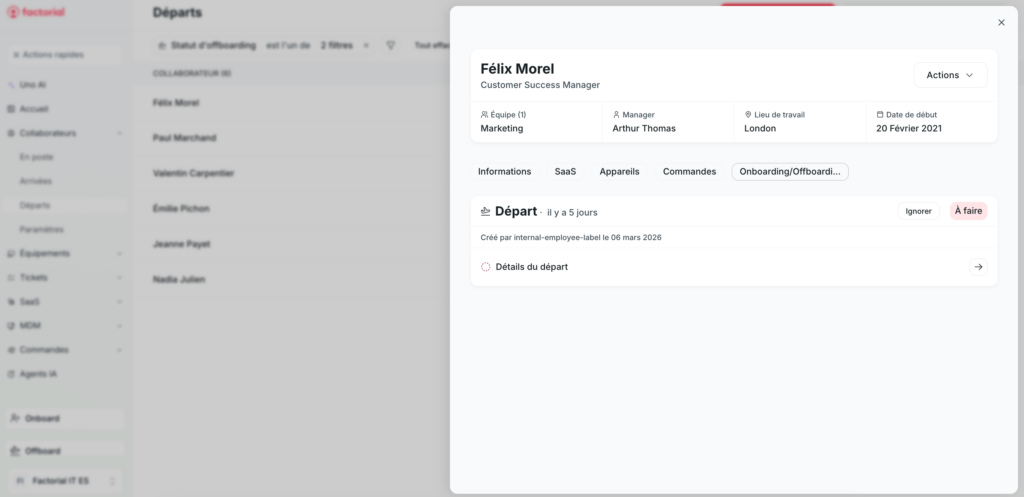The height and width of the screenshot is (497, 1024).
Task: Click the Départ takeoff plane icon
Action: tap(486, 212)
